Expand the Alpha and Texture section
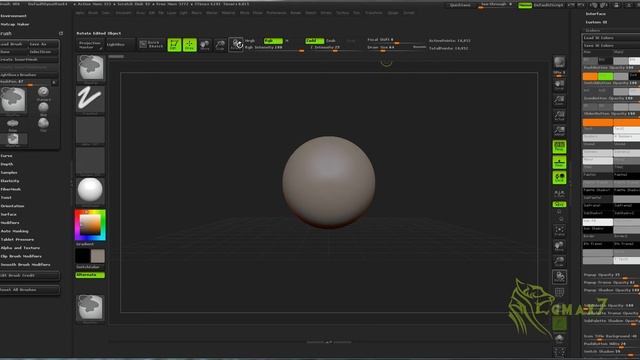Viewport: 640px width, 360px height. click(x=20, y=248)
